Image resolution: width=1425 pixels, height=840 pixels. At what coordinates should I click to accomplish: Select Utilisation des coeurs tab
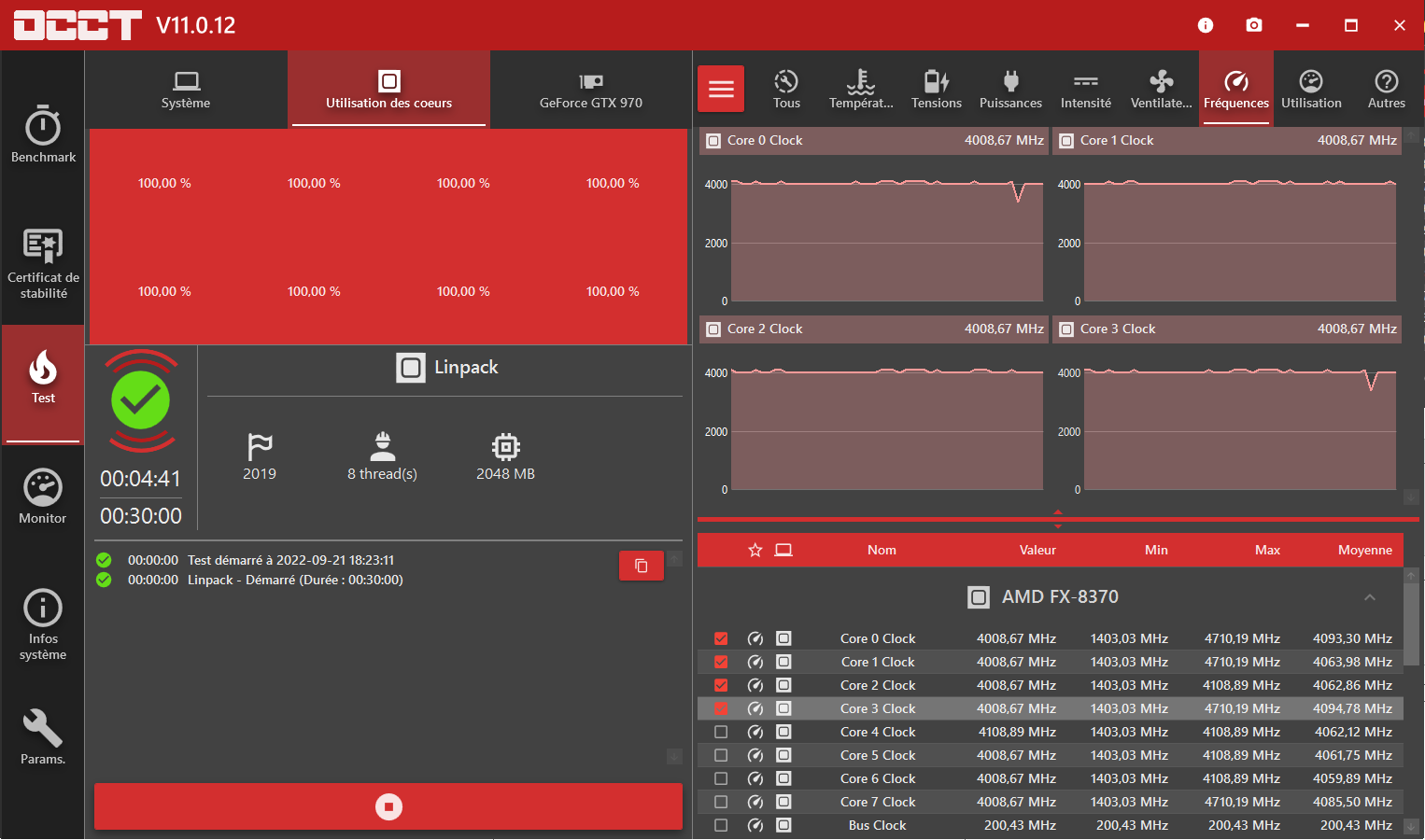(388, 90)
